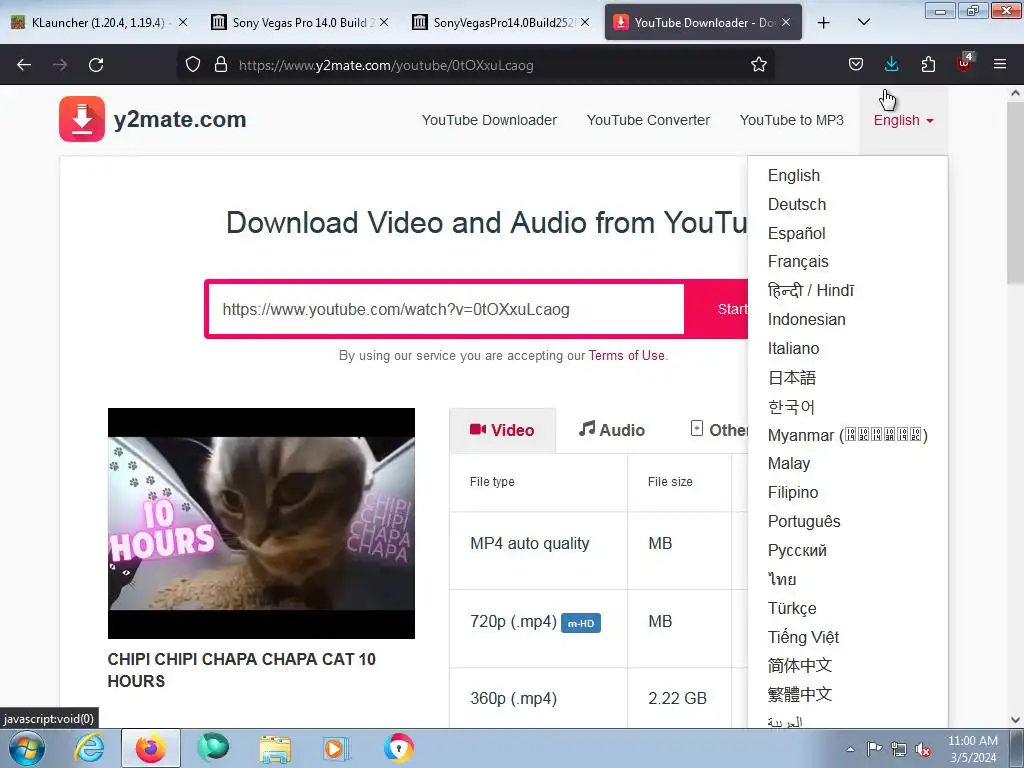Viewport: 1024px width, 768px height.
Task: Choose Hindī from language list
Action: pos(810,291)
